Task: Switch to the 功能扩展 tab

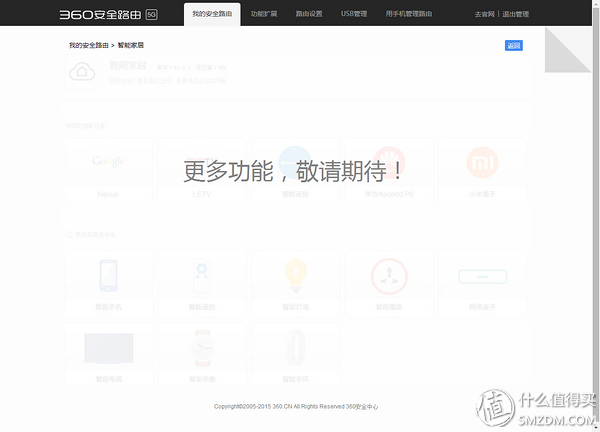Action: (264, 14)
